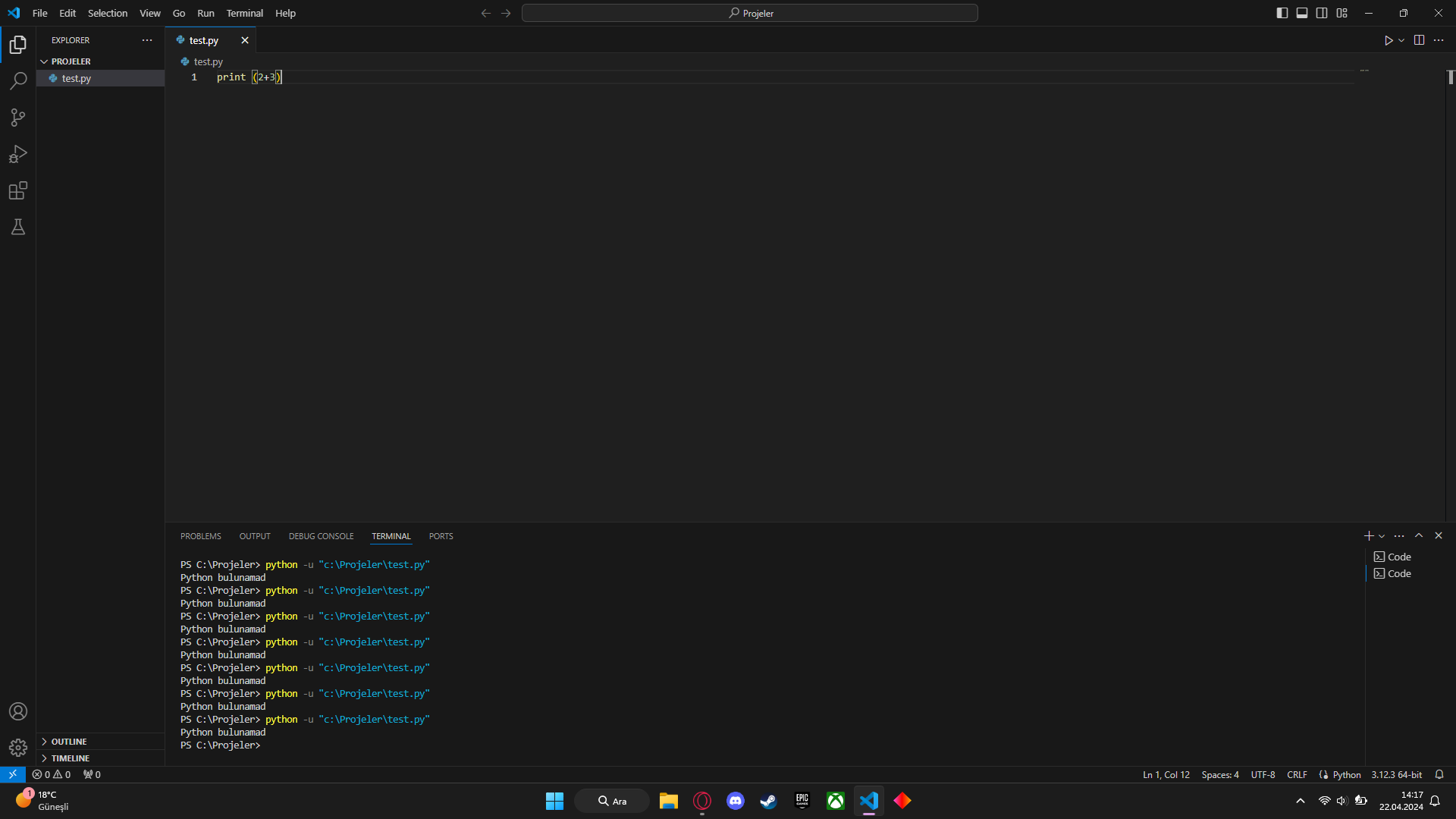Open notifications bell in status bar

(1439, 774)
